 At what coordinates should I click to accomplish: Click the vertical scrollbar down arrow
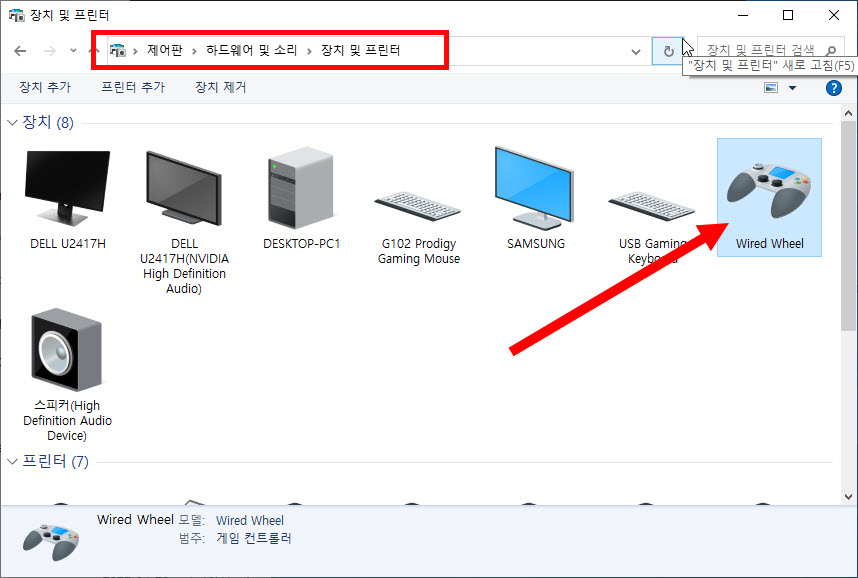click(848, 497)
